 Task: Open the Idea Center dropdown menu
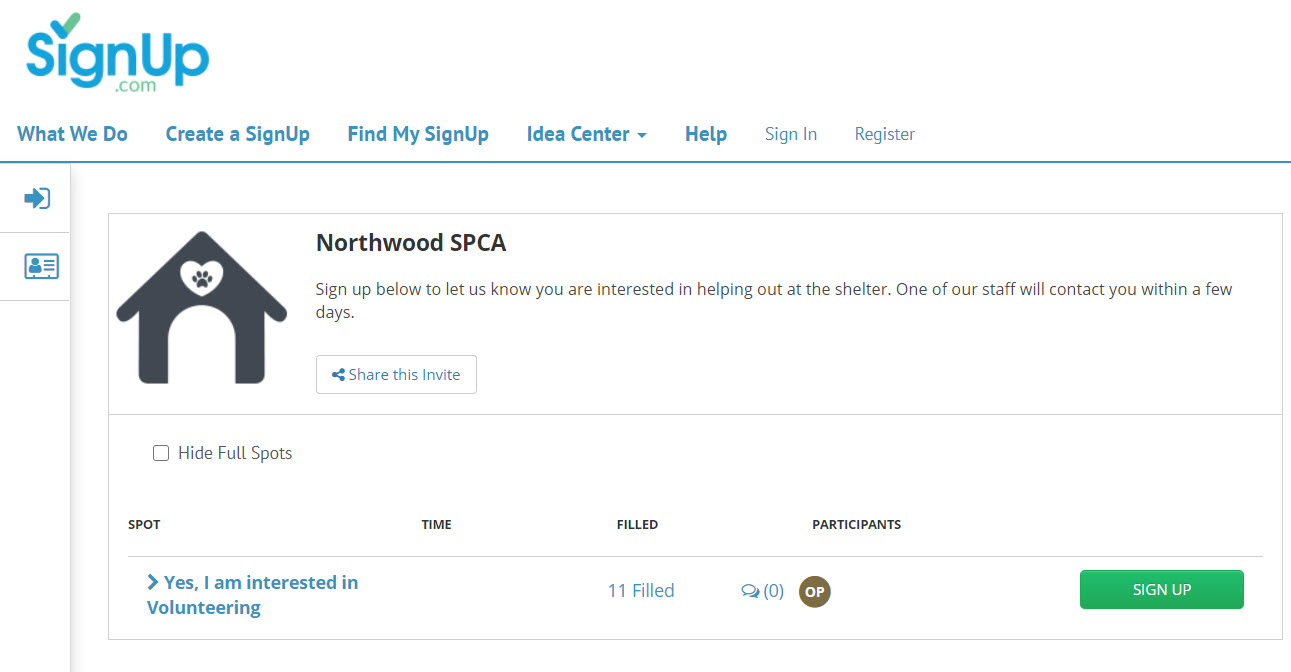[586, 134]
